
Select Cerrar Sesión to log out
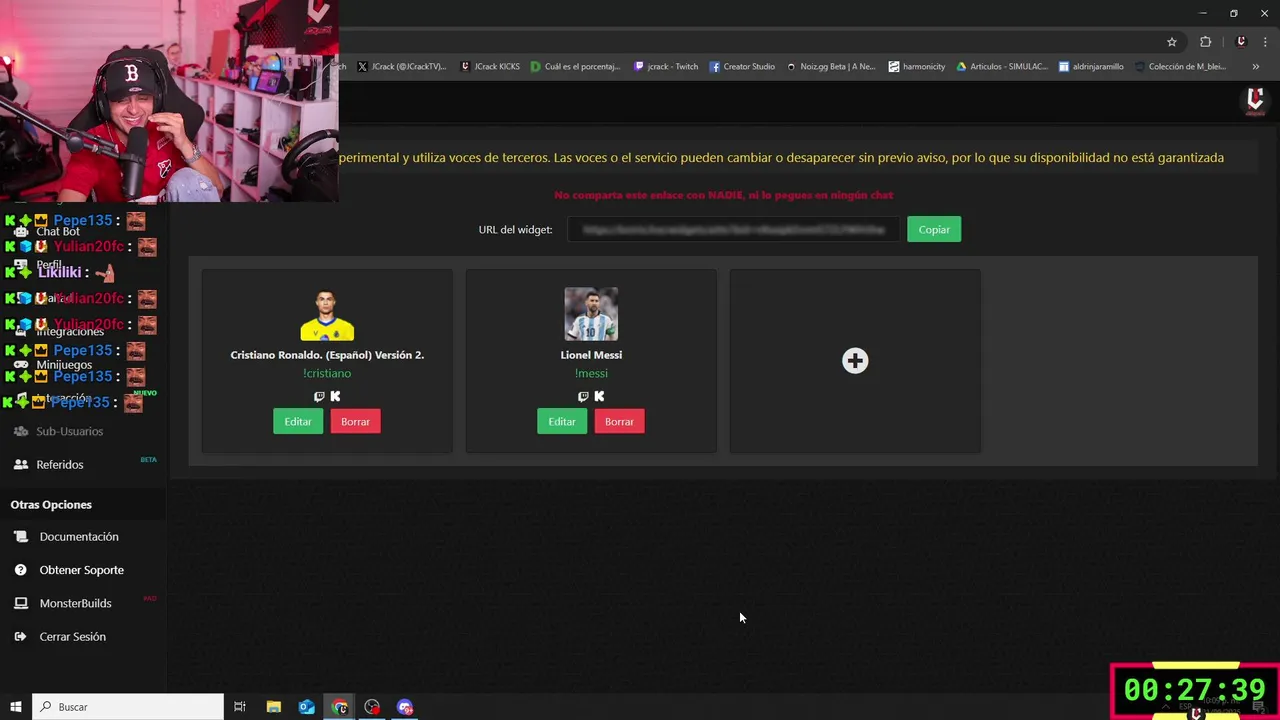tap(72, 637)
